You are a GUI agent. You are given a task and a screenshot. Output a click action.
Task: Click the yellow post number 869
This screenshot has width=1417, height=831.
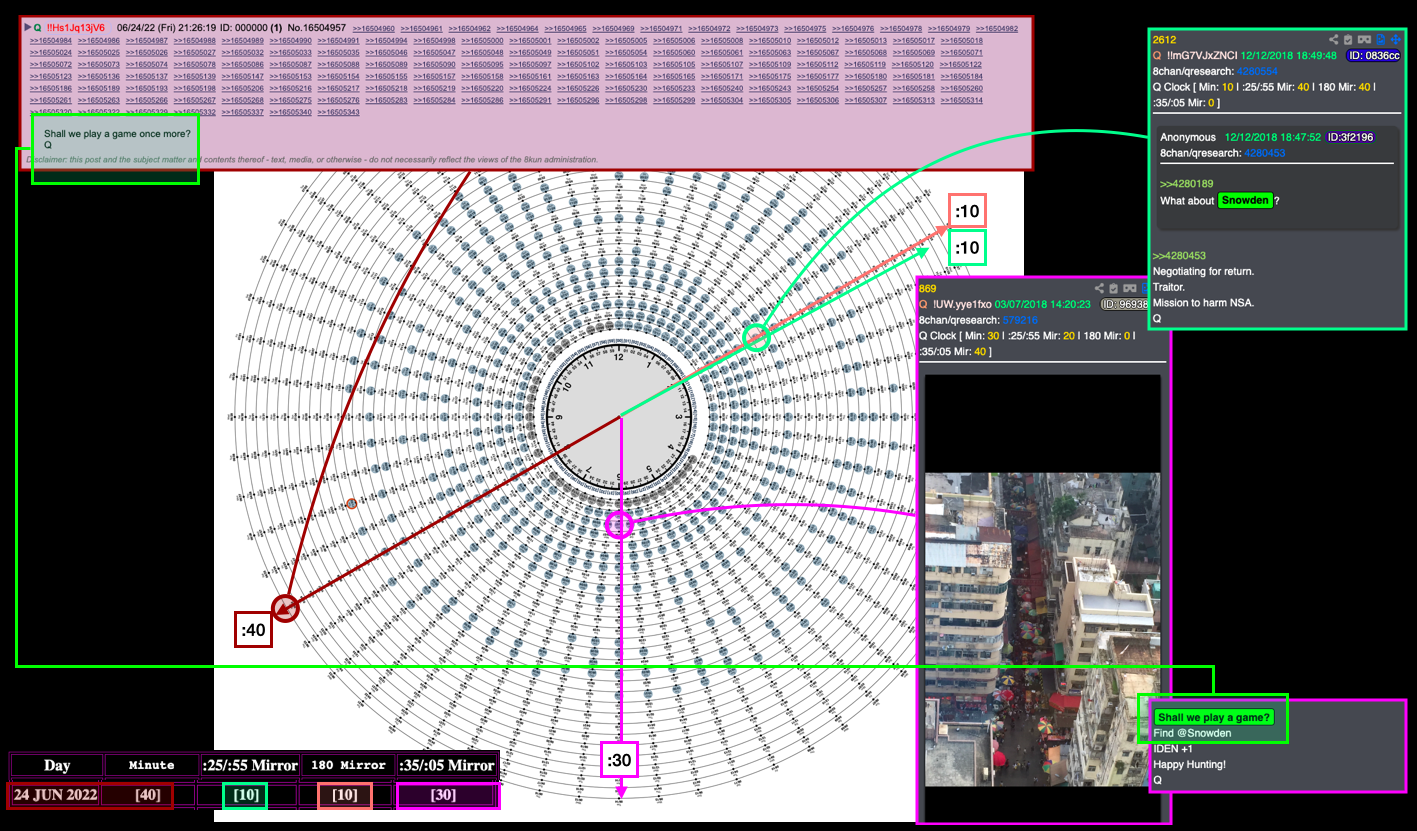pos(928,289)
